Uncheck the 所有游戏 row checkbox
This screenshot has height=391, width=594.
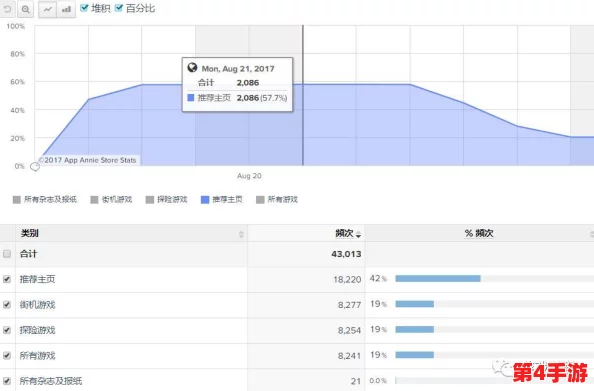[x=7, y=355]
